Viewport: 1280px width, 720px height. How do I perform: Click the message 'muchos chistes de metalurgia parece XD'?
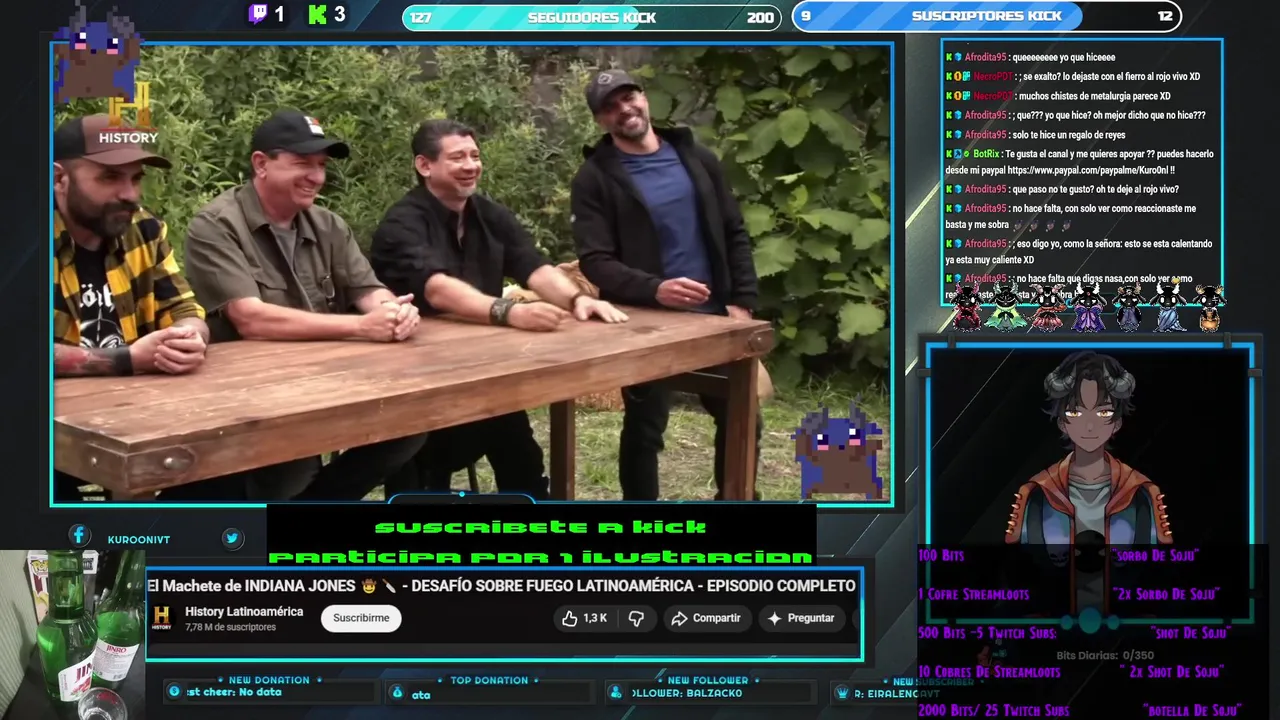pos(1095,96)
